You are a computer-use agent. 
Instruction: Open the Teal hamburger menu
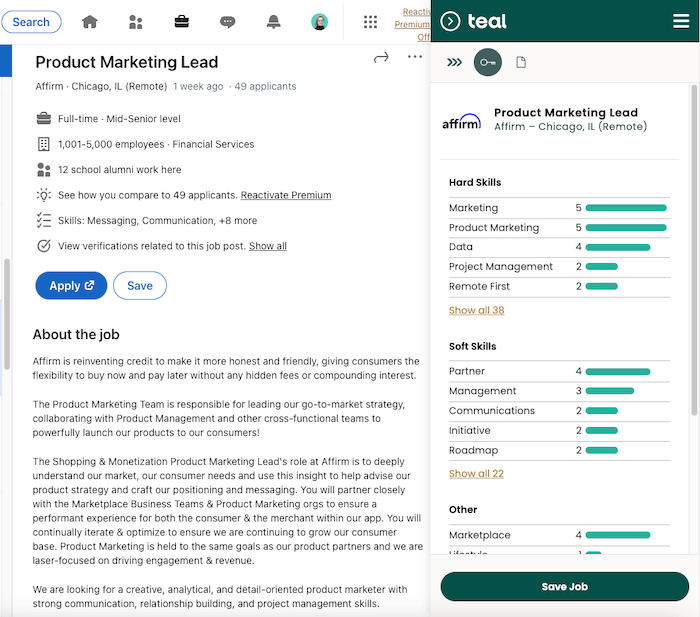[681, 21]
